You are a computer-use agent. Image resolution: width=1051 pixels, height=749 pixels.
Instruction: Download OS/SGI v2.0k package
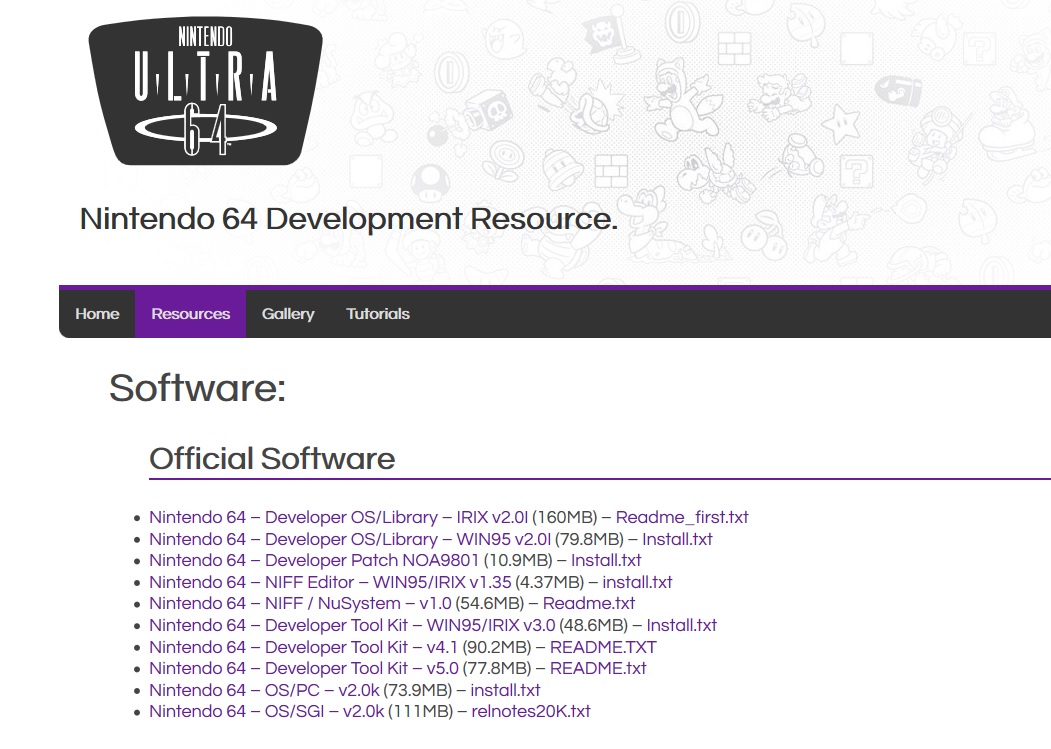266,711
